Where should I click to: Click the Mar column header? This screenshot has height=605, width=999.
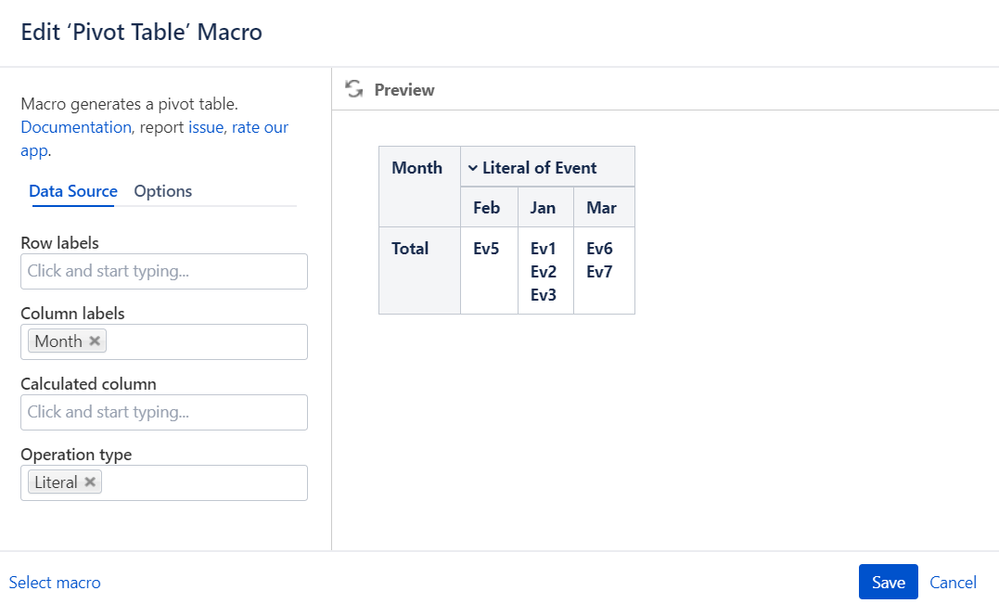point(602,208)
